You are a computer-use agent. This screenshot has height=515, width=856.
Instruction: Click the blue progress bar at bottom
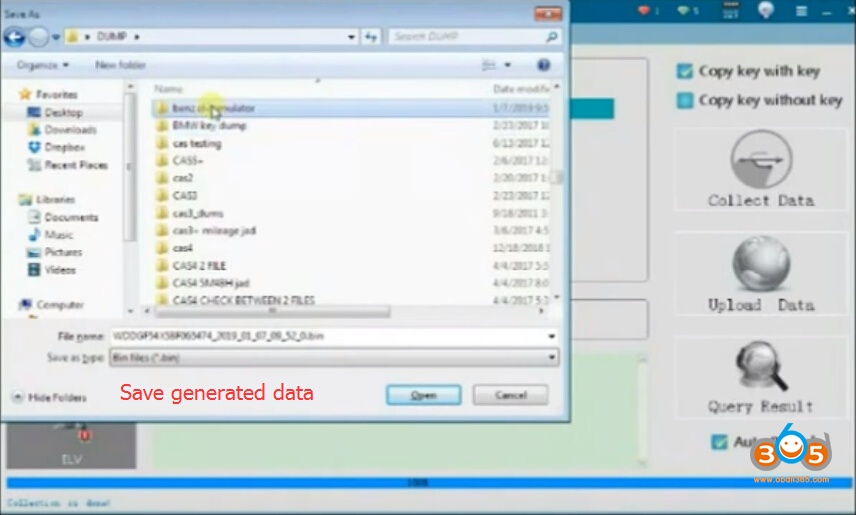(x=429, y=483)
